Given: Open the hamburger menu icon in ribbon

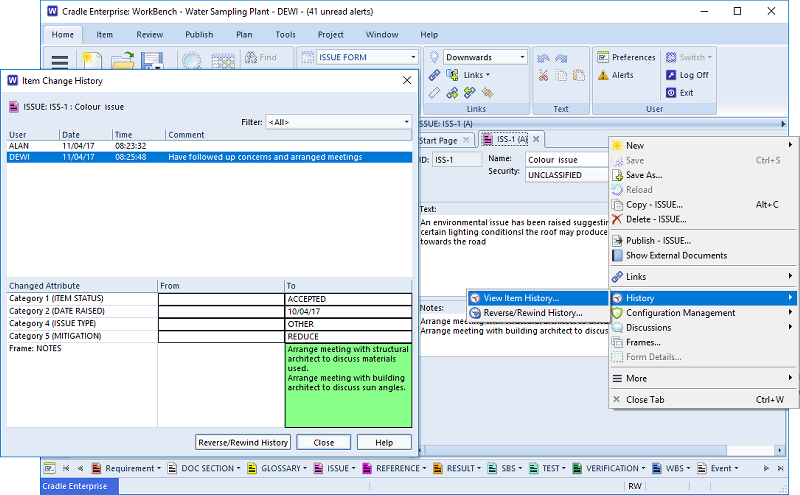Looking at the screenshot, I should point(60,61).
